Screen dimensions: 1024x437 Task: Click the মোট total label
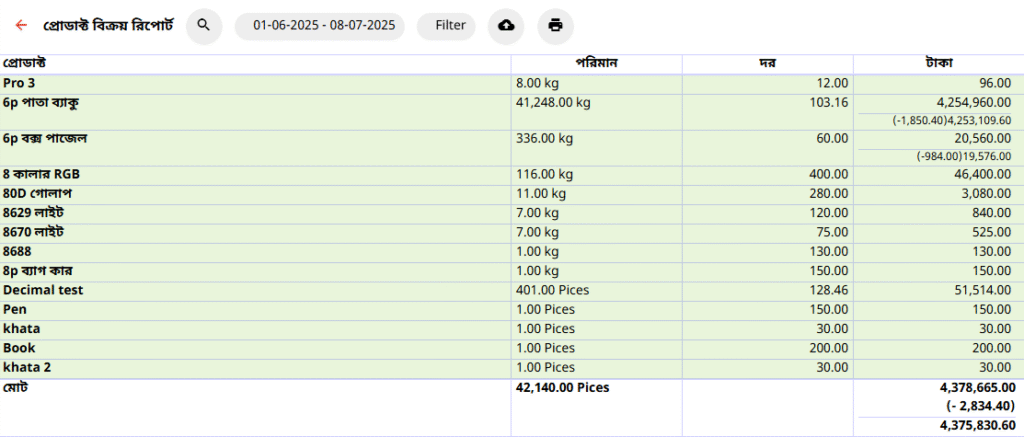coord(14,387)
